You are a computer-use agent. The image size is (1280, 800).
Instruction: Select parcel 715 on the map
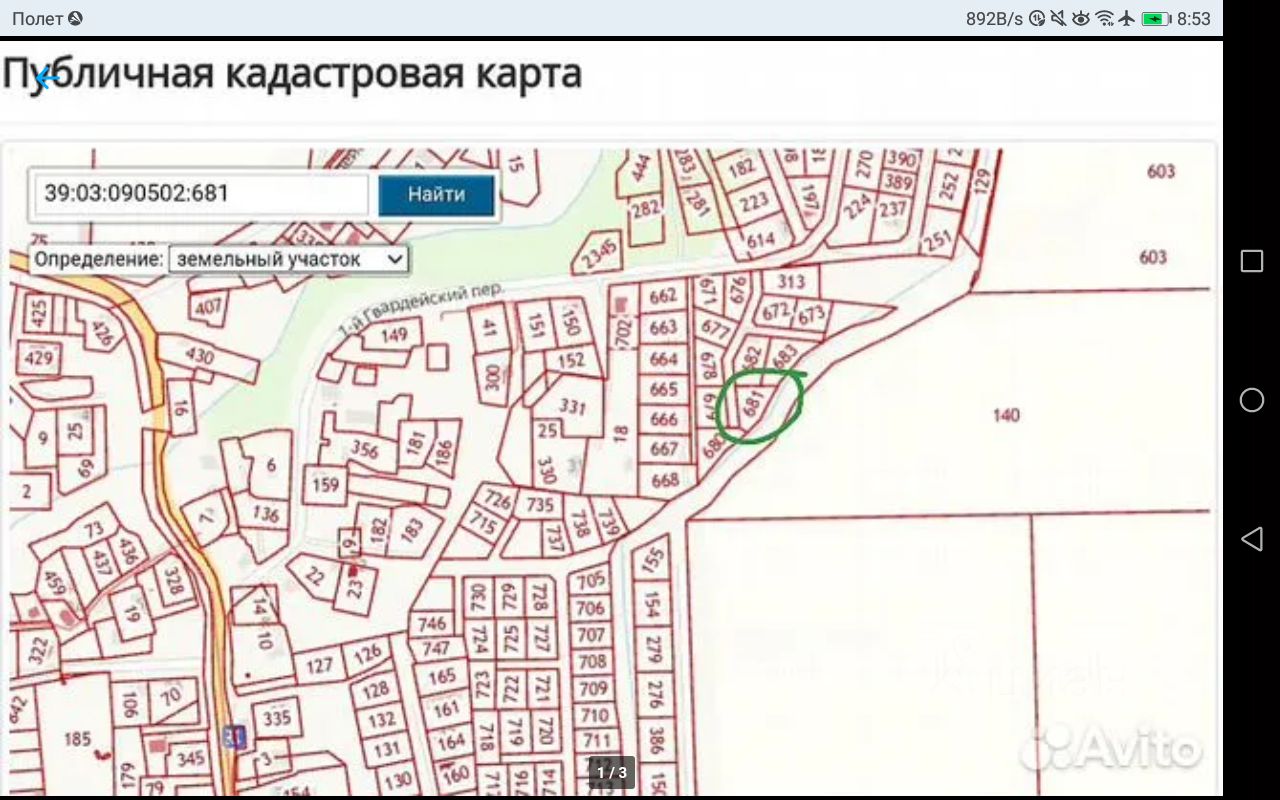[484, 524]
